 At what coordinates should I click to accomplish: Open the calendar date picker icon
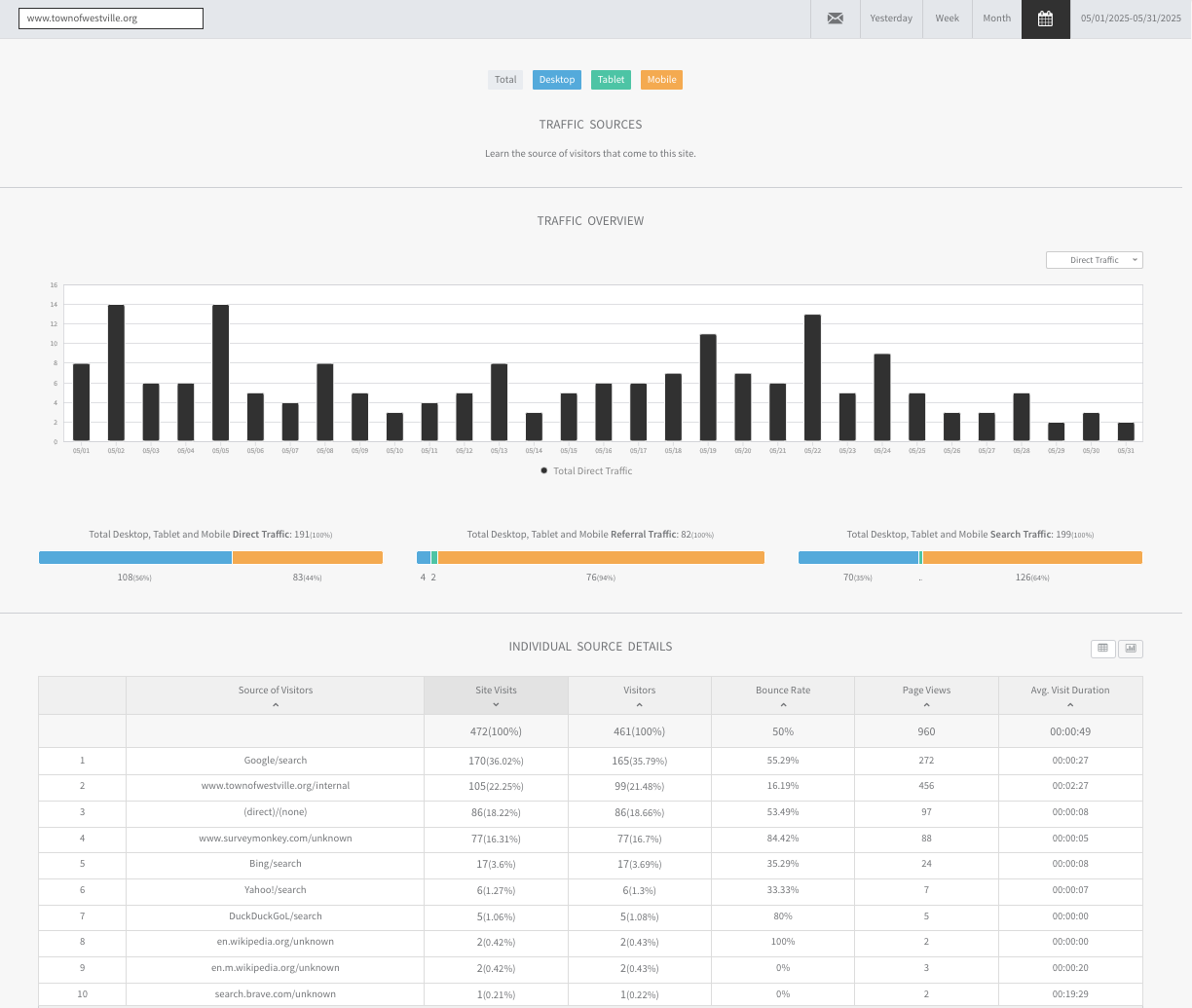[x=1045, y=19]
